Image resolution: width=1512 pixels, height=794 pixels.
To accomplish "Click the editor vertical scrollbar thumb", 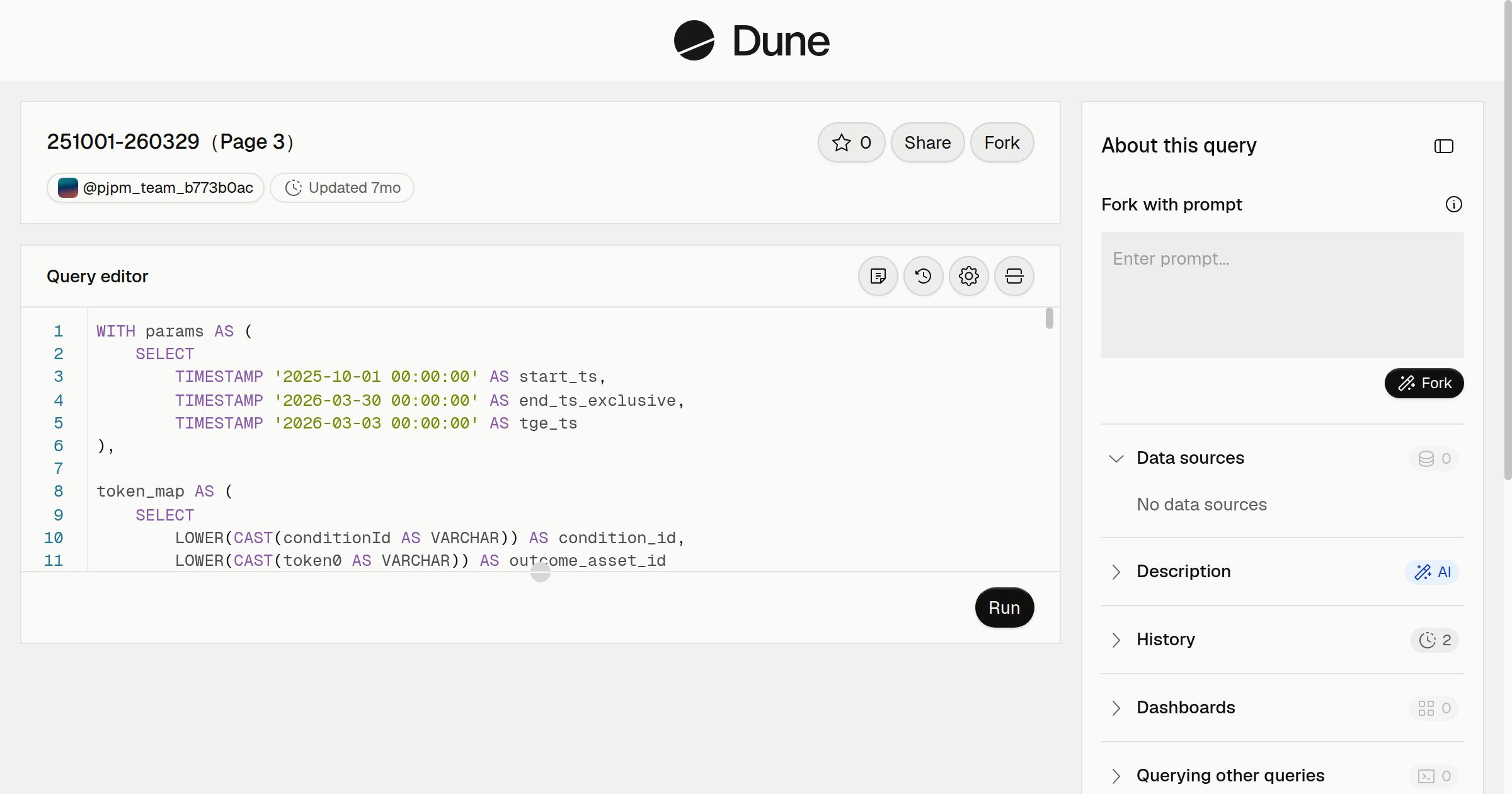I will (1049, 318).
